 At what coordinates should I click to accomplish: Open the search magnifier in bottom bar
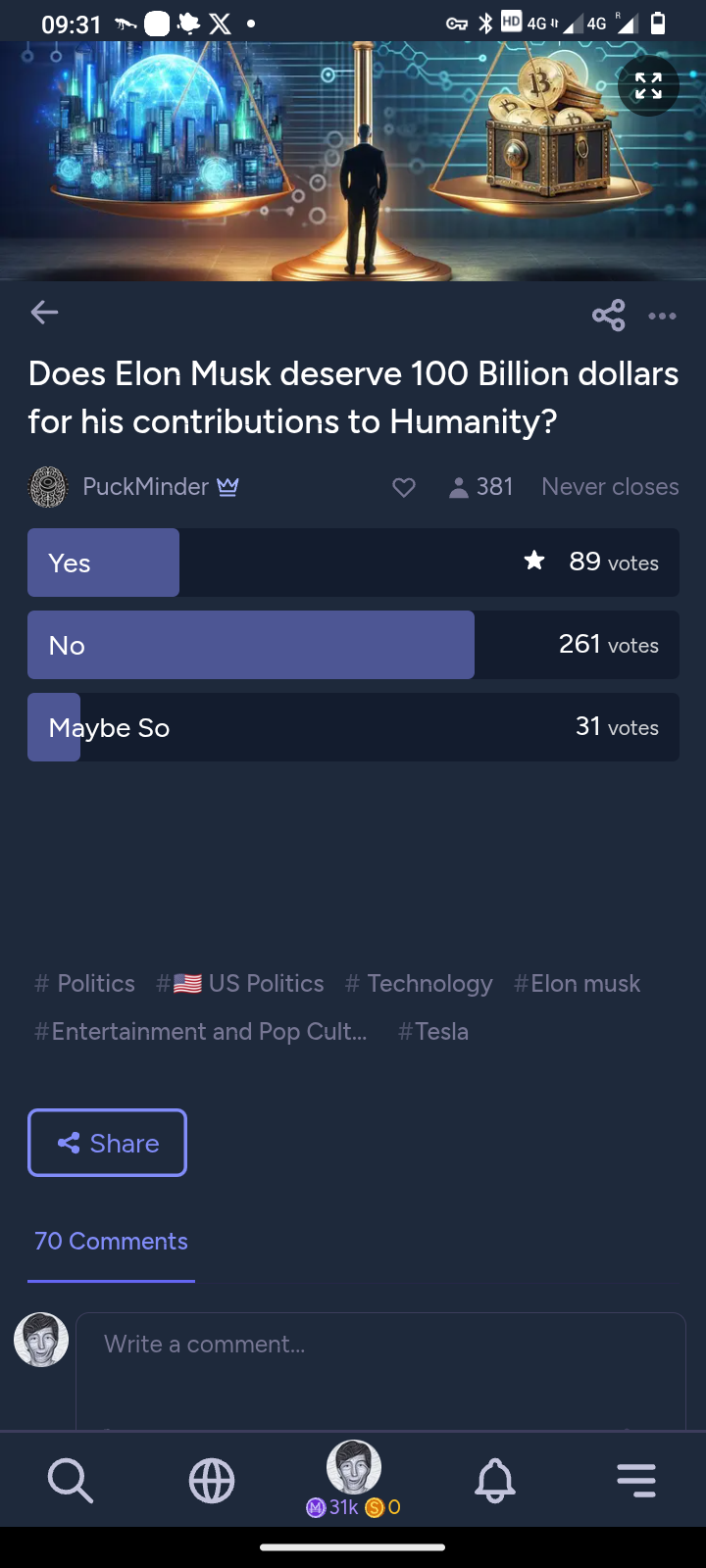pos(71,1480)
